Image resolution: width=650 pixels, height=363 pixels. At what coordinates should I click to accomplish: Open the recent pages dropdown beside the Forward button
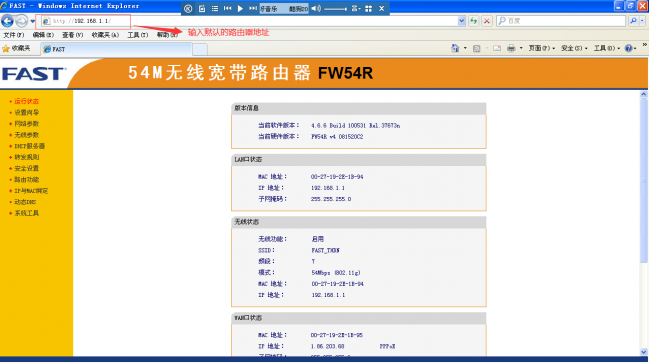pos(32,21)
